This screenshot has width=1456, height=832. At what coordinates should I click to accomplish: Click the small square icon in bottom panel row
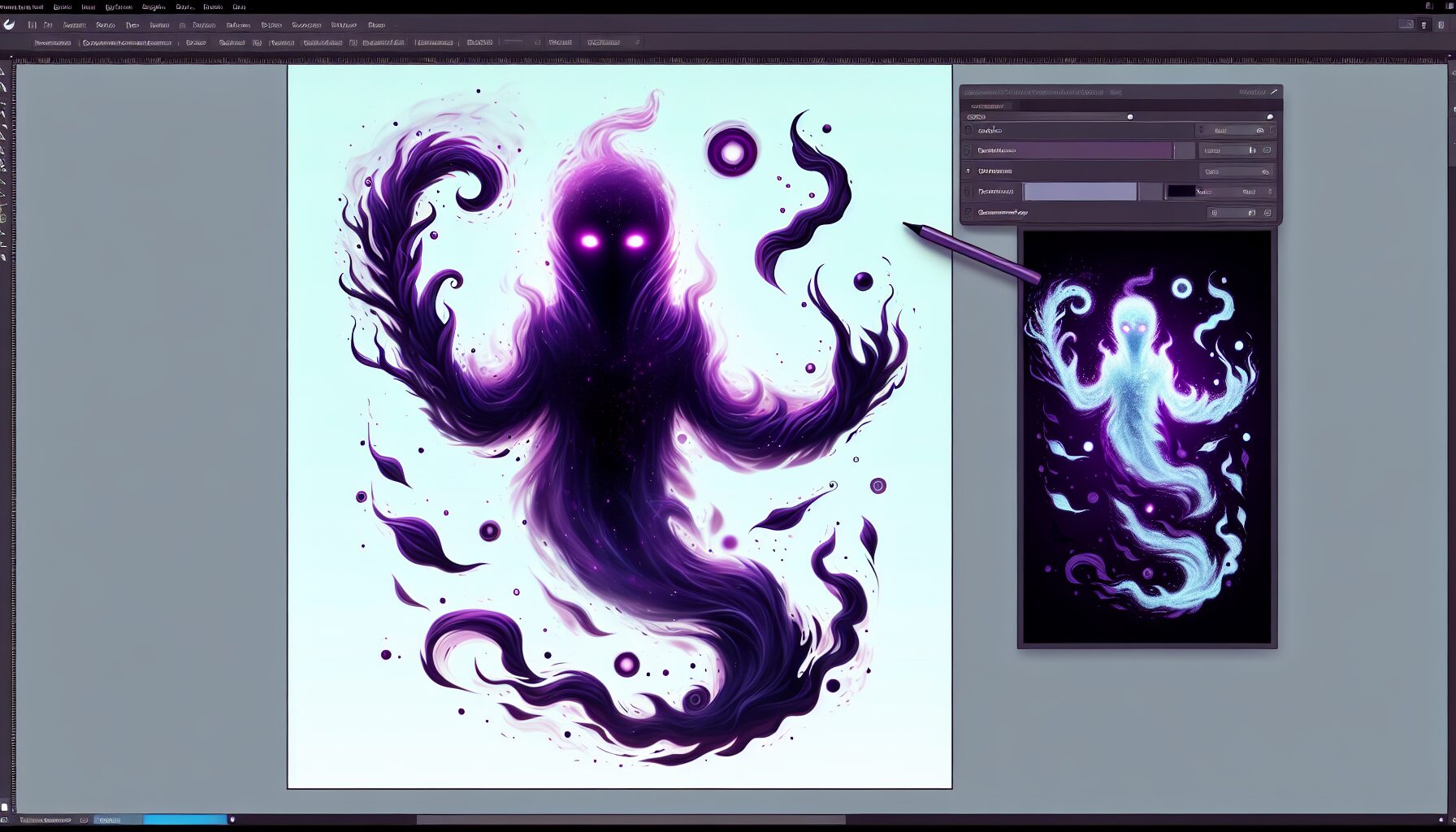[1214, 213]
